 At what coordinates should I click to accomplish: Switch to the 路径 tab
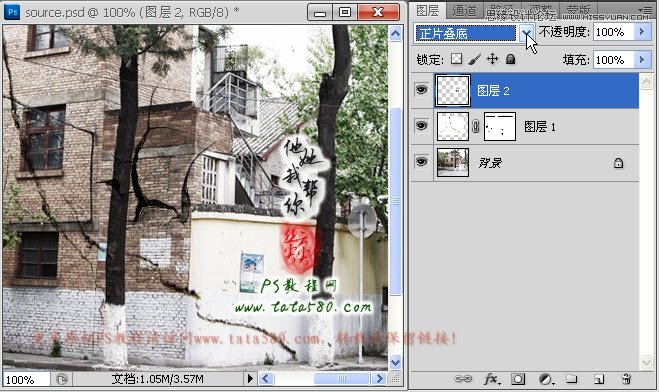pos(502,10)
